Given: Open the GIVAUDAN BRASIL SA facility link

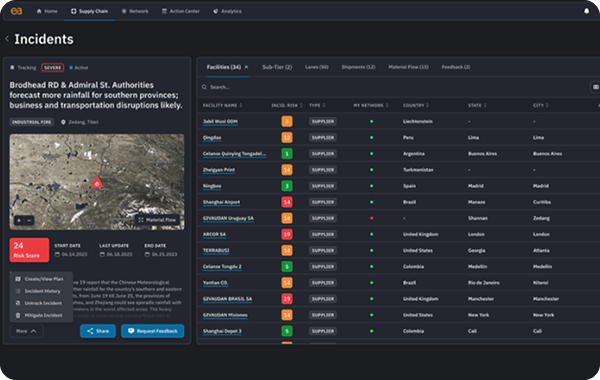Looking at the screenshot, I should [227, 299].
